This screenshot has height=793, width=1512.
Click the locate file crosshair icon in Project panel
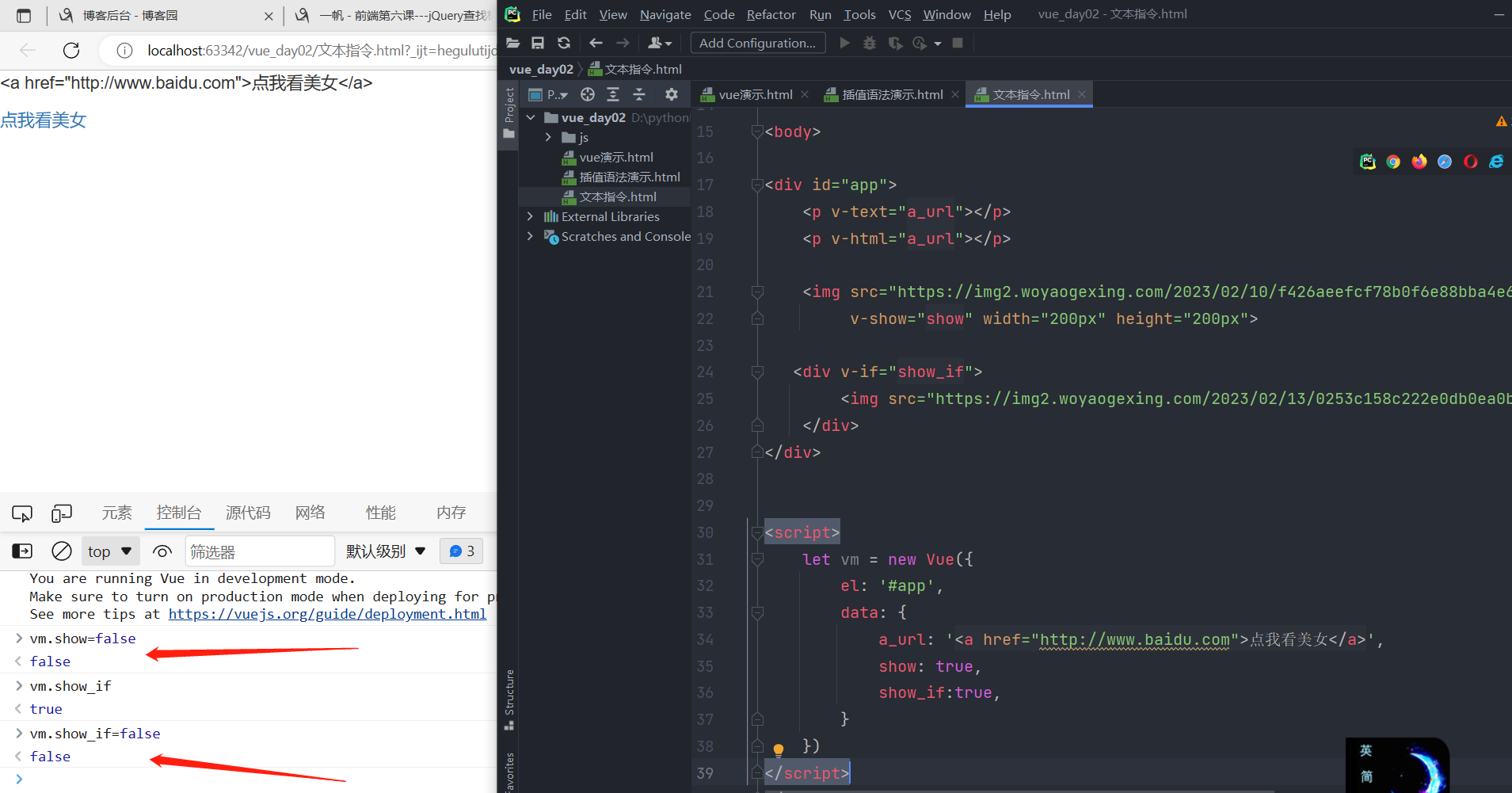587,94
